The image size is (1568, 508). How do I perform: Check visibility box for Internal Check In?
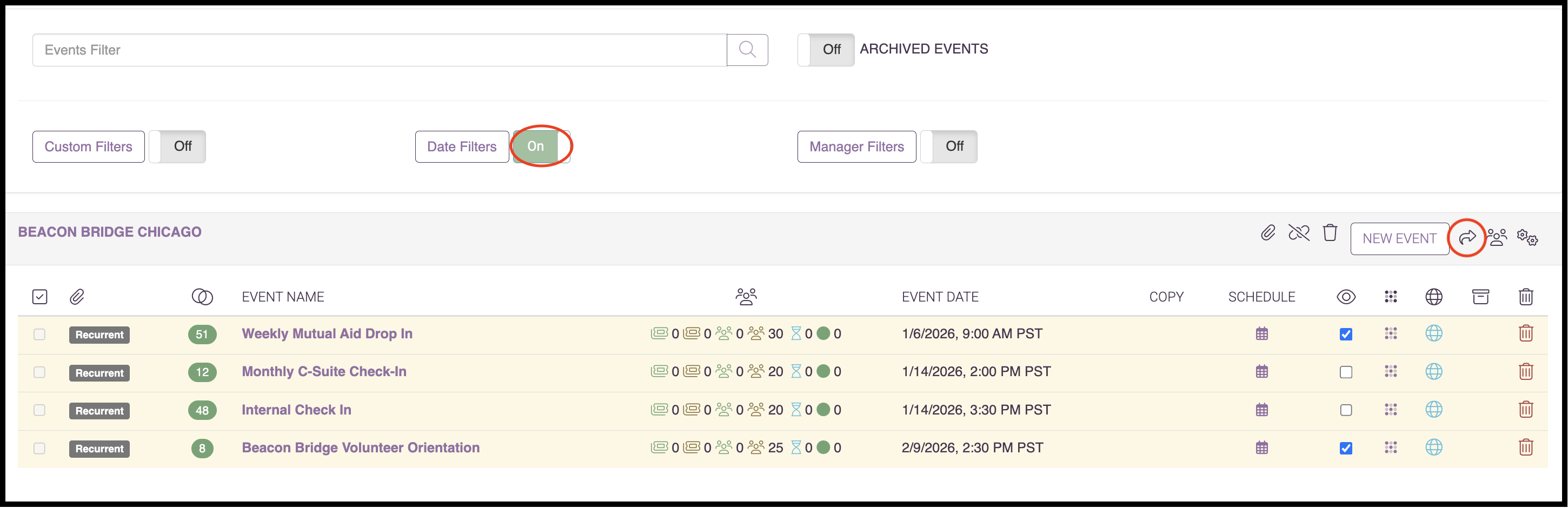pyautogui.click(x=1346, y=411)
